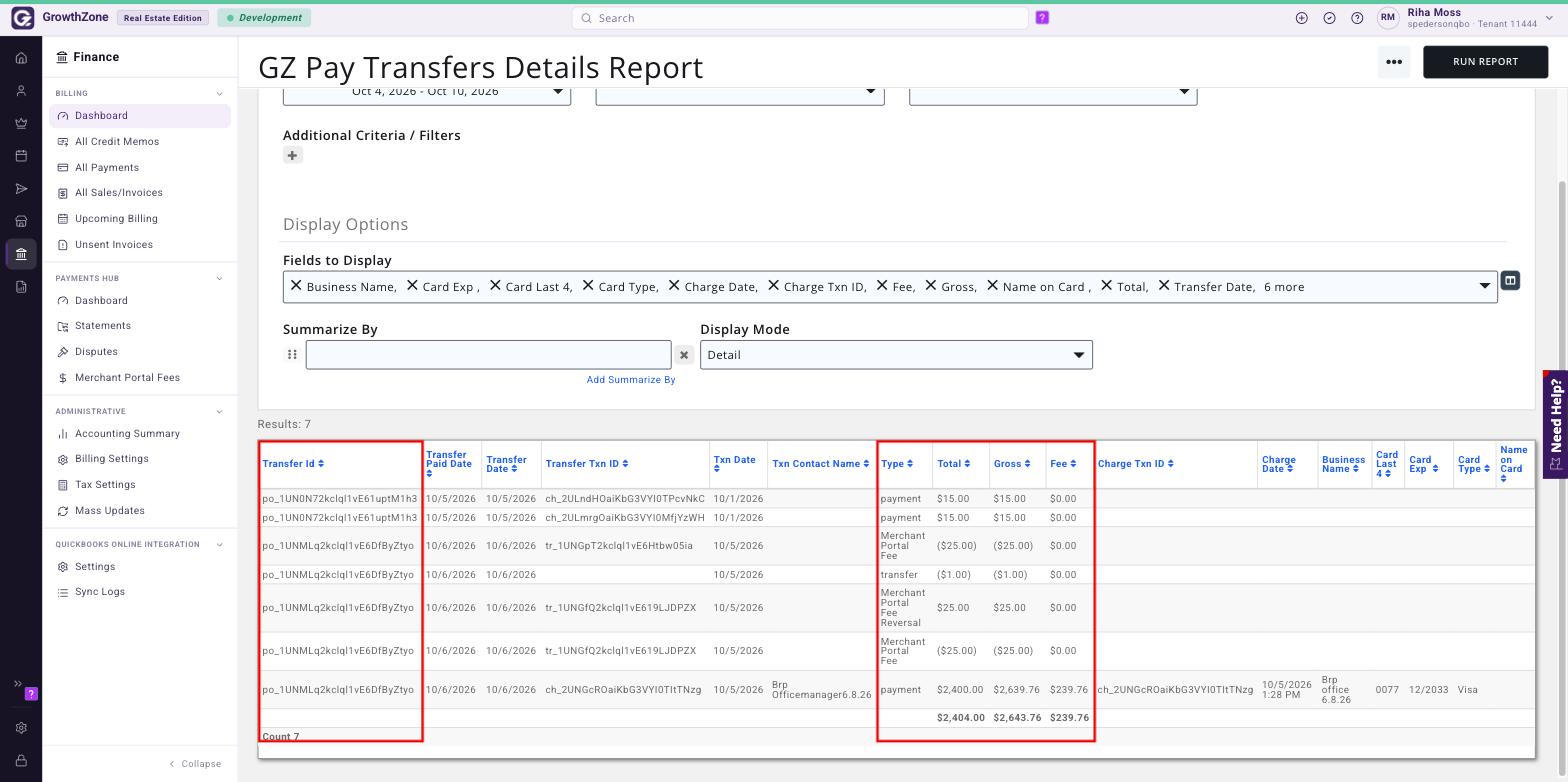
Task: Remove the Card Last 4 field tag
Action: 495,286
